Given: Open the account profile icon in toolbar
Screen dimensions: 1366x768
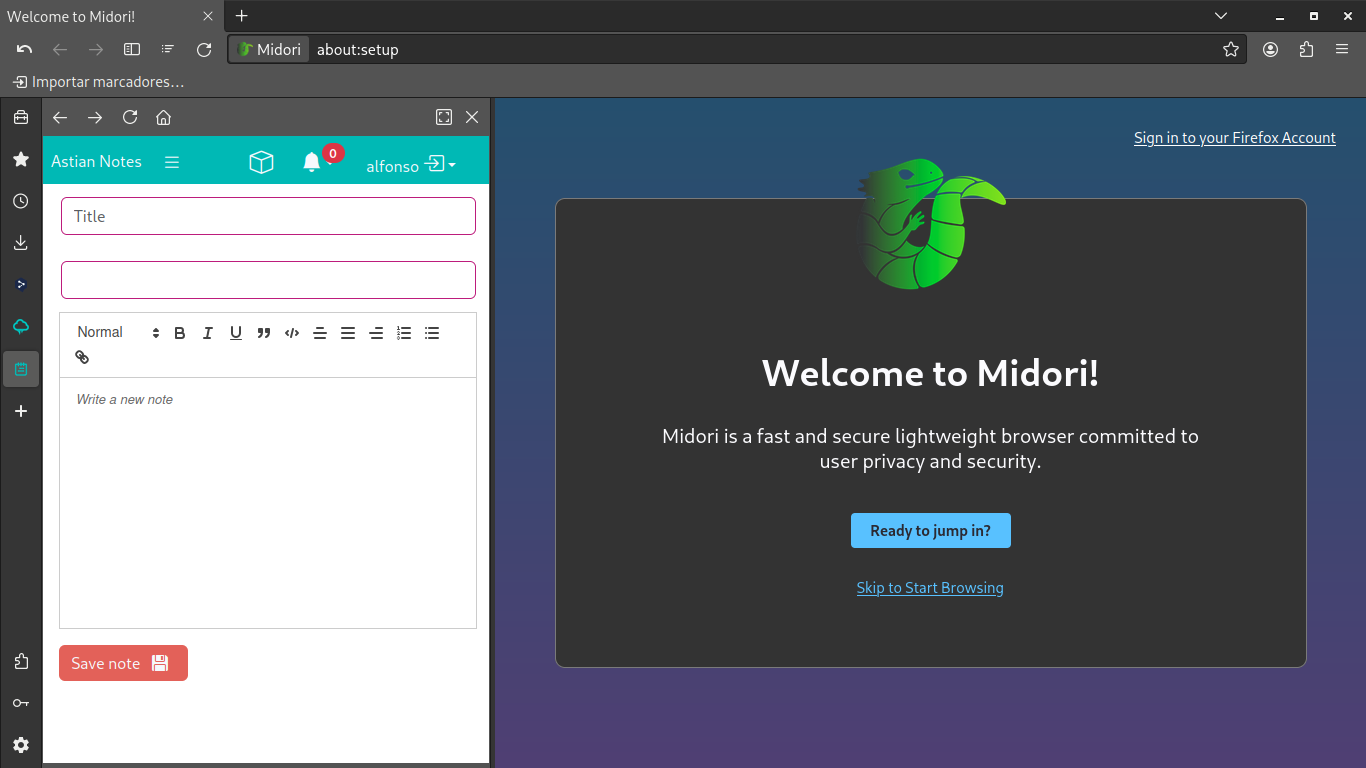Looking at the screenshot, I should tap(1271, 49).
